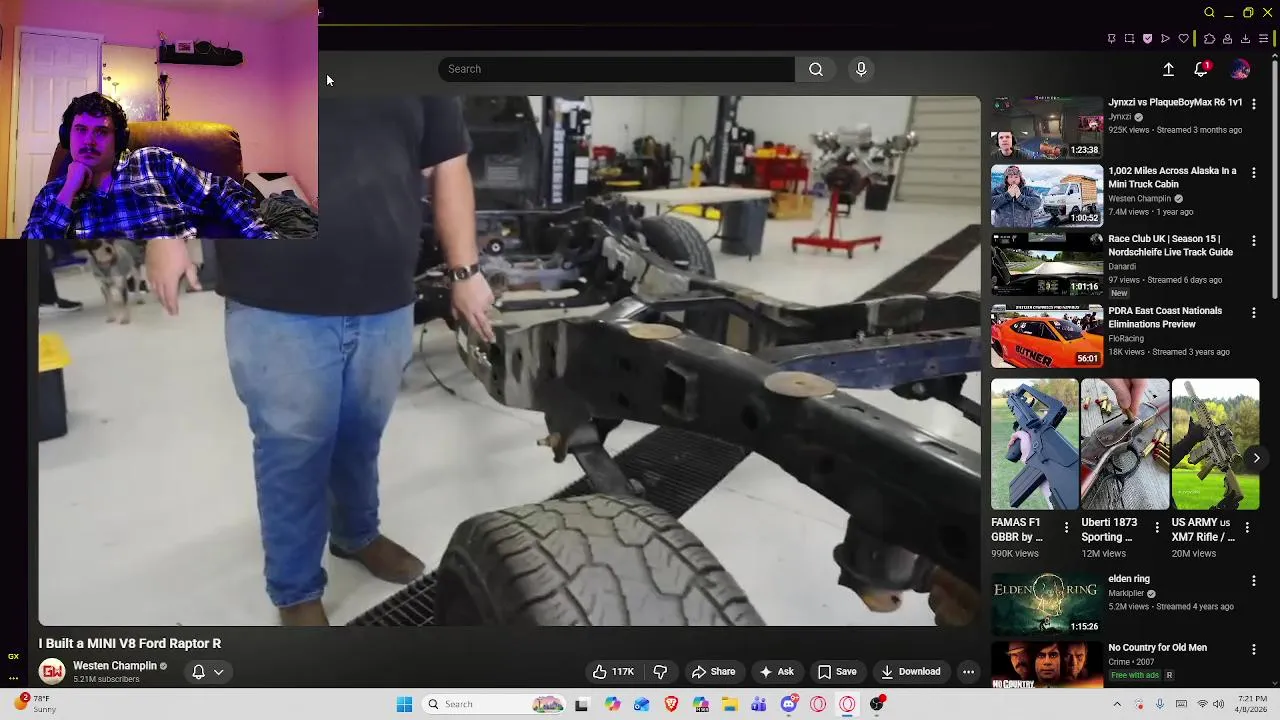Click the Ask button
The image size is (1280, 720).
pyautogui.click(x=777, y=672)
